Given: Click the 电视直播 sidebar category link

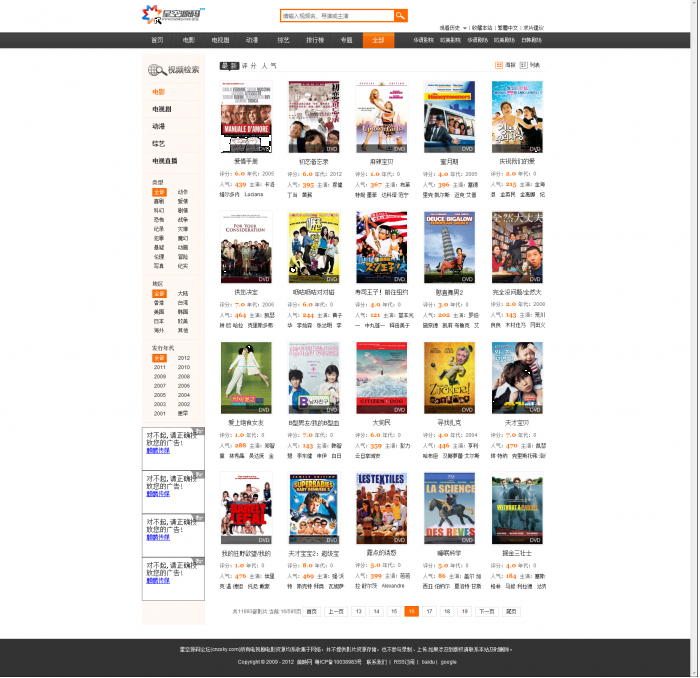Looking at the screenshot, I should tap(164, 160).
